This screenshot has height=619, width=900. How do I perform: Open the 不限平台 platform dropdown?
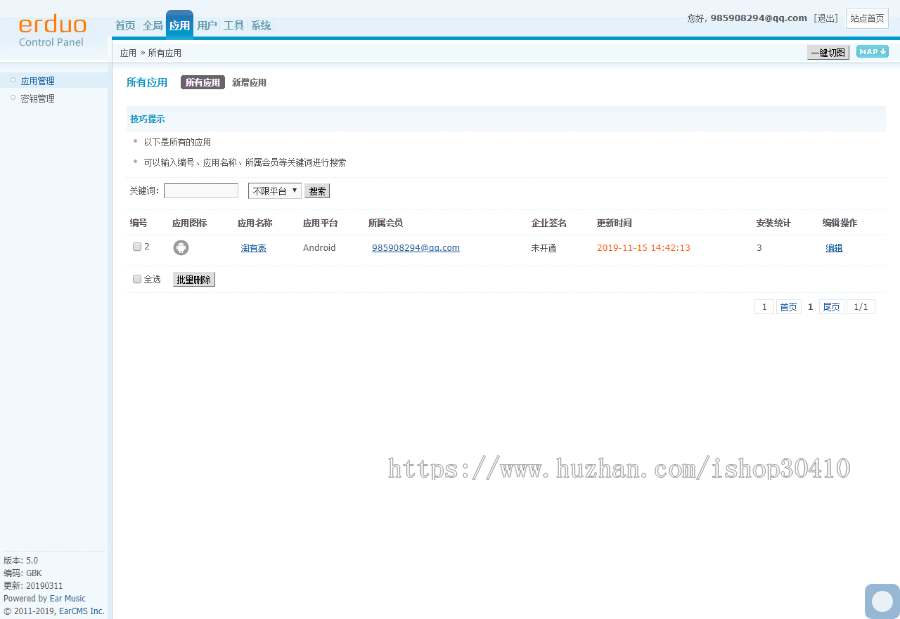coord(274,189)
